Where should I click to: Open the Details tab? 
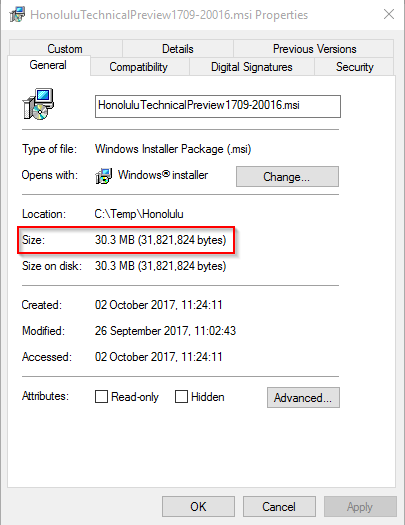click(178, 49)
